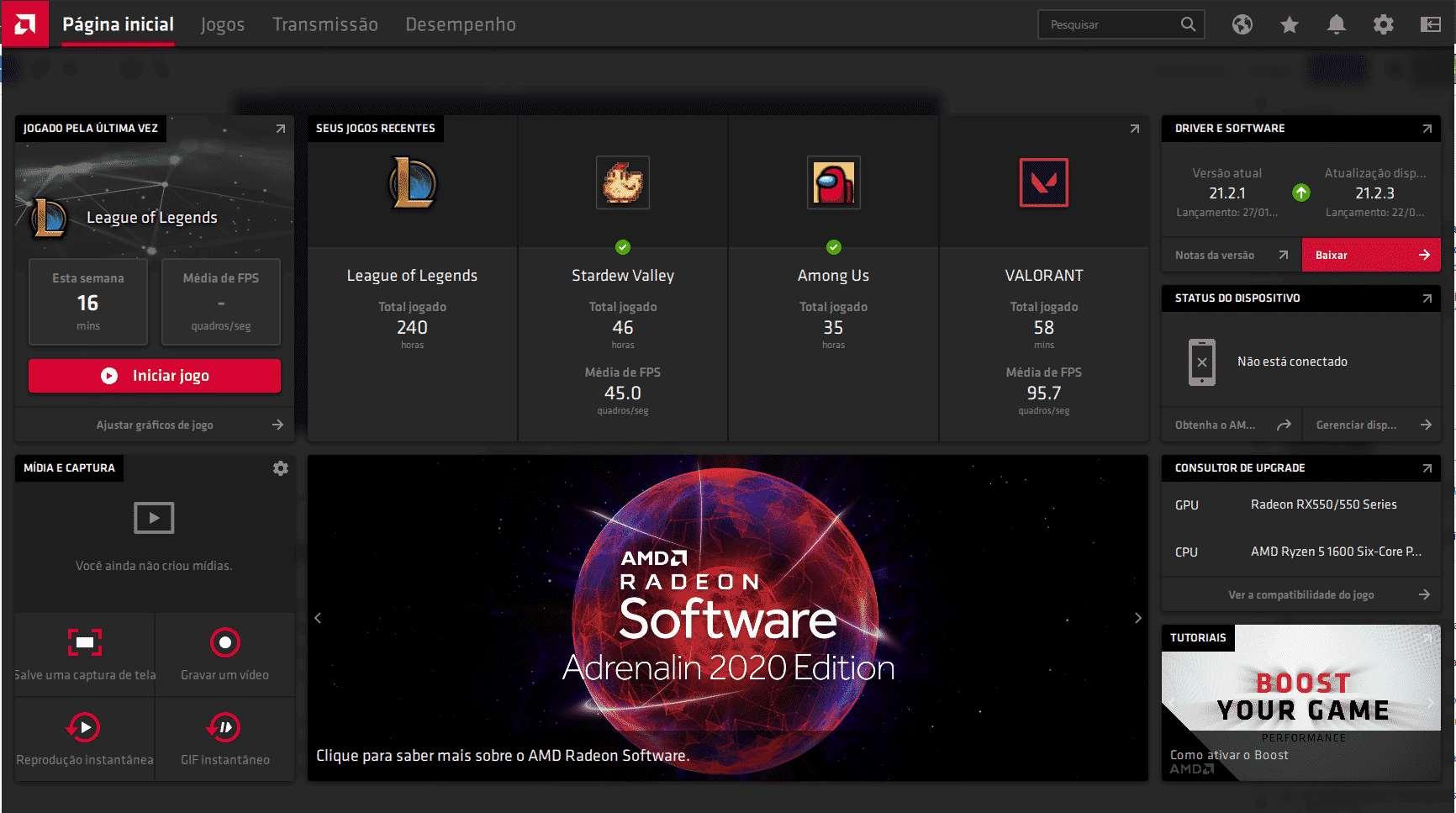Go to next tutorial with right arrow
Image resolution: width=1456 pixels, height=813 pixels.
click(x=1430, y=703)
